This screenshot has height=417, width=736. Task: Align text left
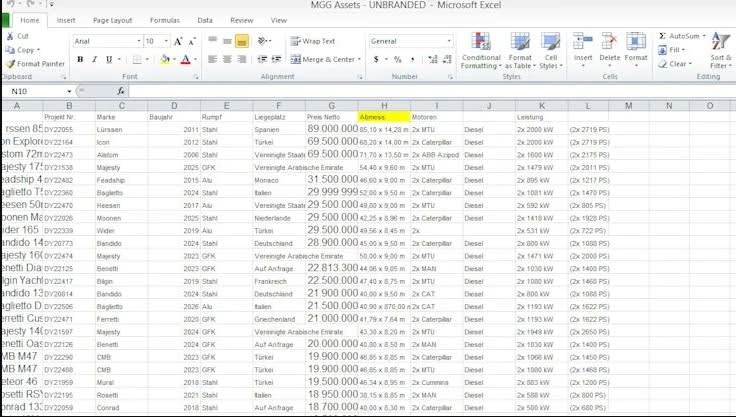[213, 59]
